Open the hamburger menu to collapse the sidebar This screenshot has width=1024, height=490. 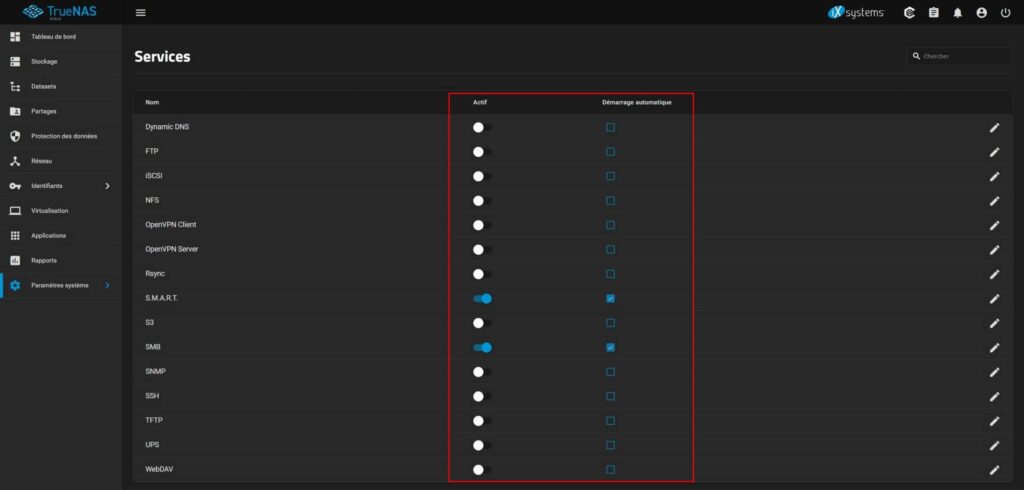pos(140,13)
